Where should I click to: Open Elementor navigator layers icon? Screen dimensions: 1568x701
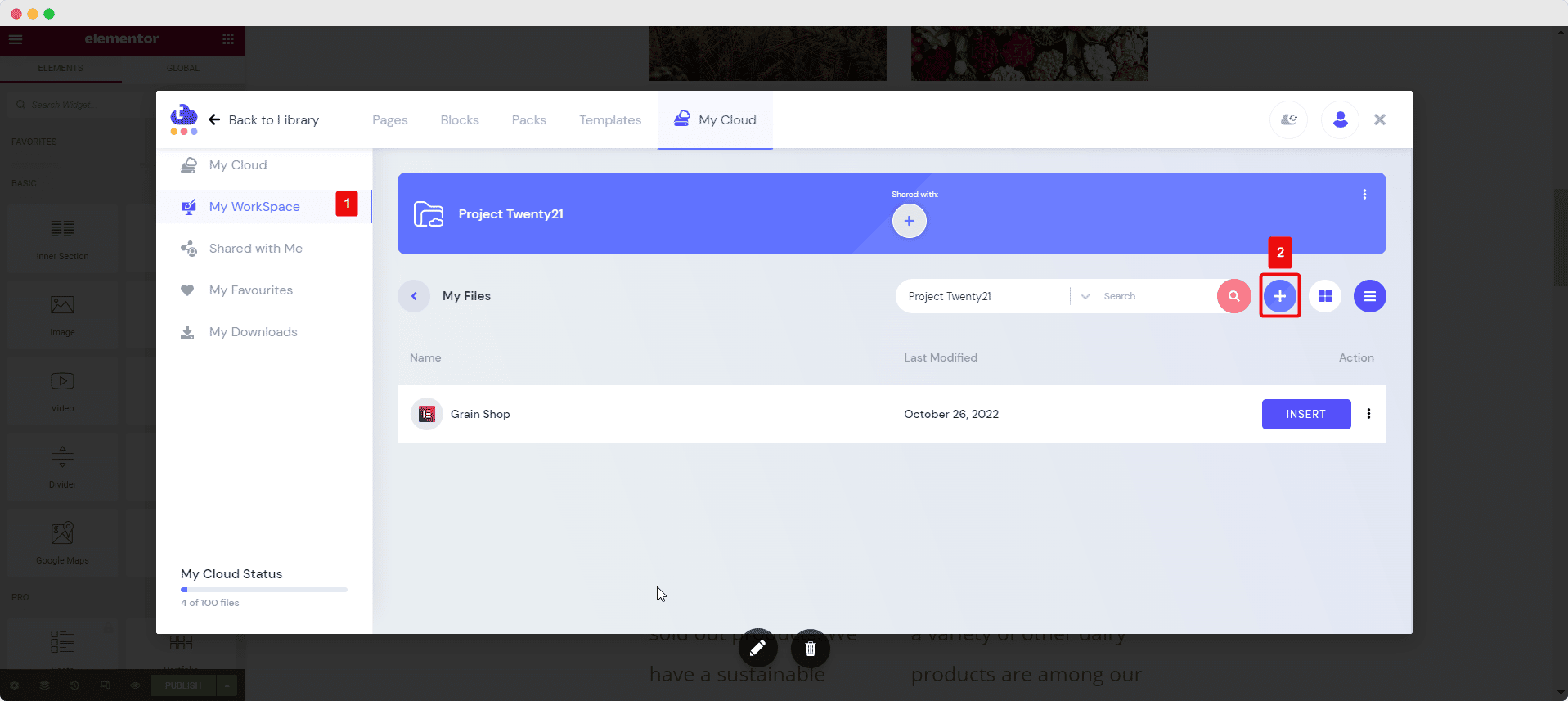click(x=45, y=685)
